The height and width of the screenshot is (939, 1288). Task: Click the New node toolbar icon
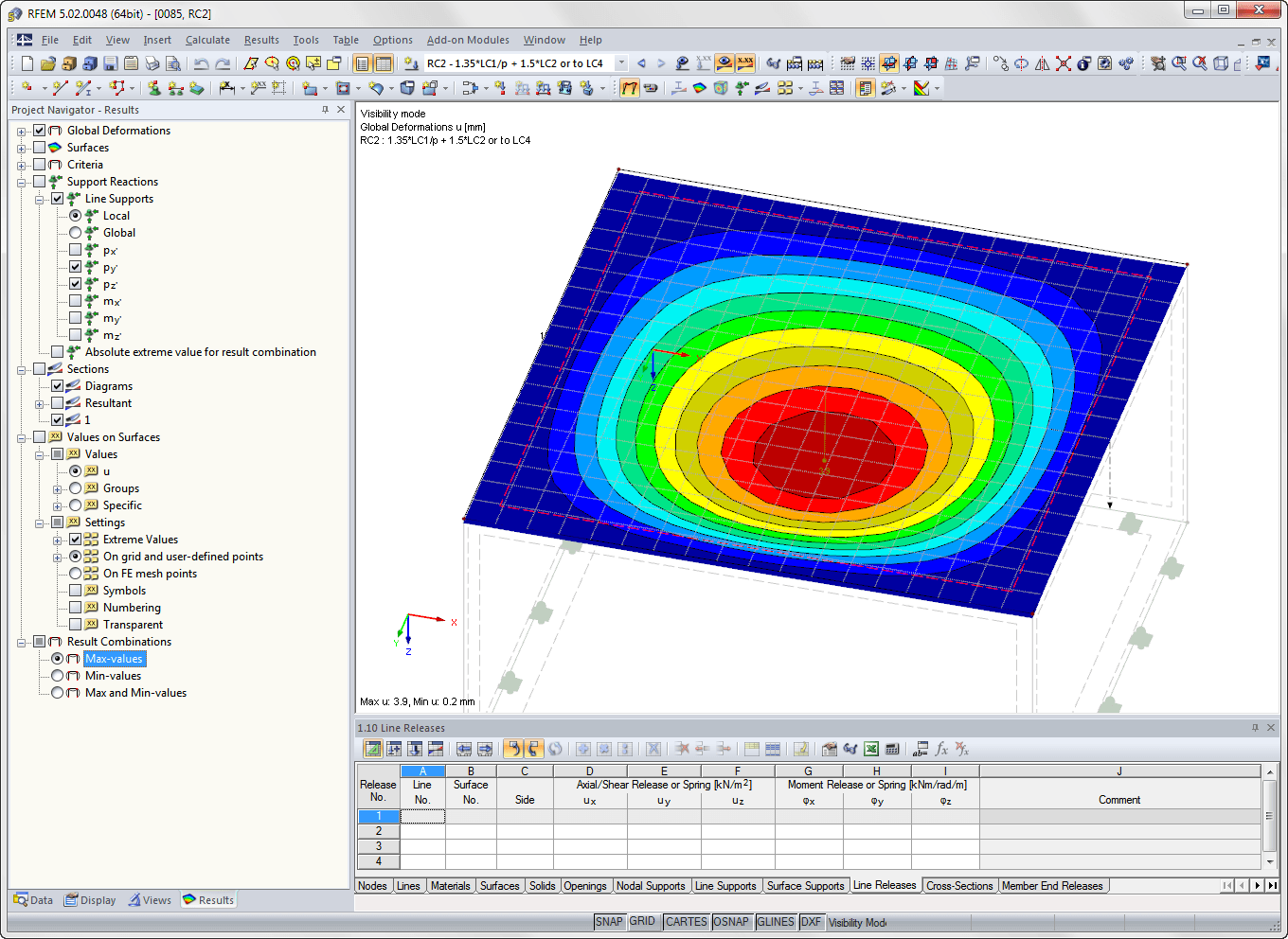coord(27,87)
